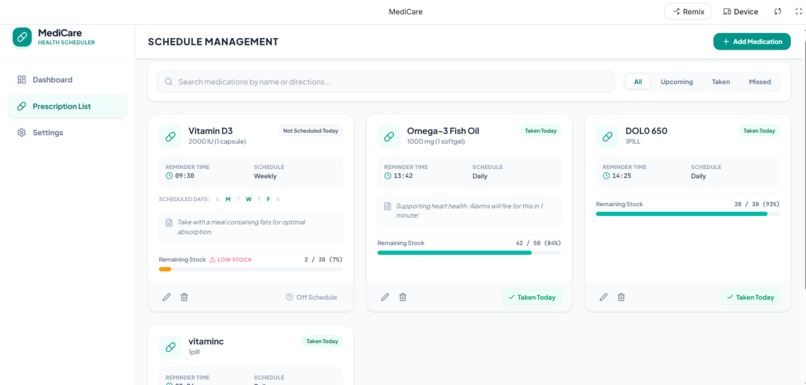806x385 pixels.
Task: Click Omega-3 remaining stock progress bar
Action: (469, 252)
